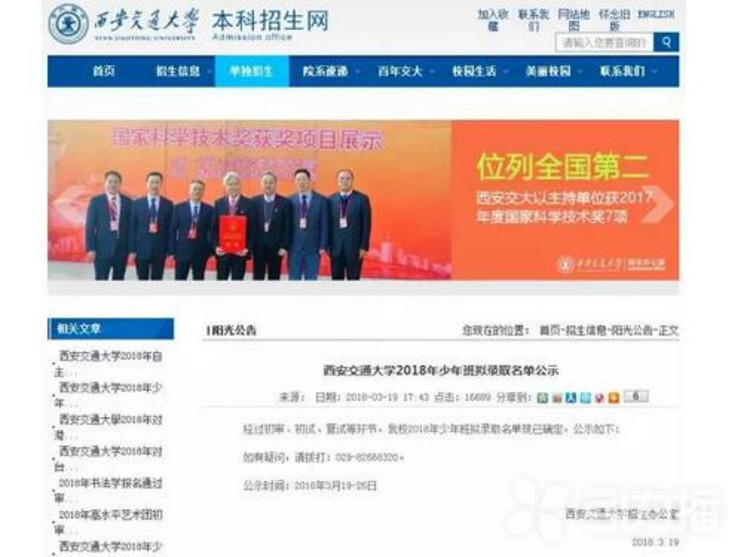Expand the 院系滚动 navigation dropdown
The height and width of the screenshot is (557, 750).
(x=357, y=72)
